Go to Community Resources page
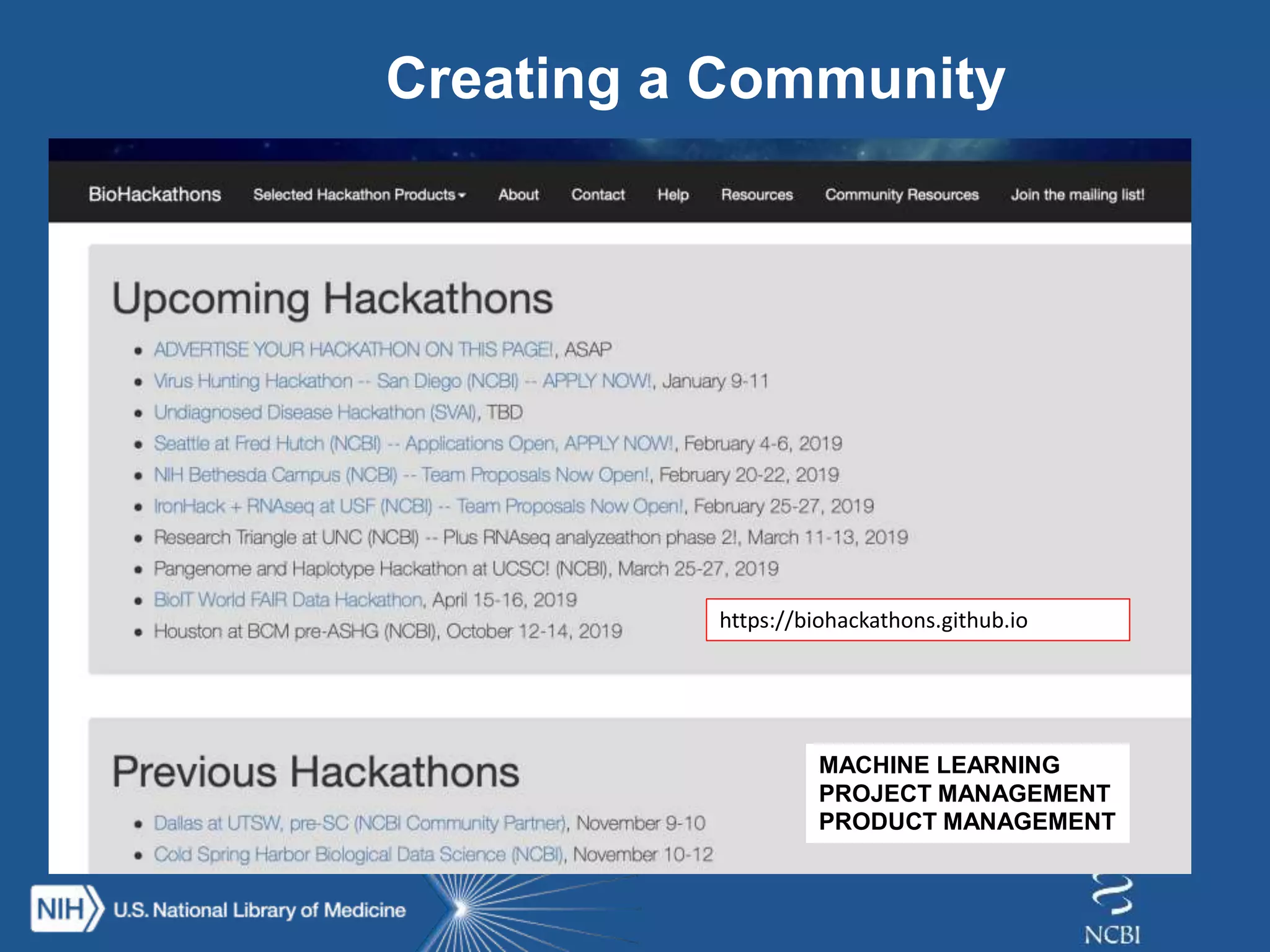 click(902, 195)
